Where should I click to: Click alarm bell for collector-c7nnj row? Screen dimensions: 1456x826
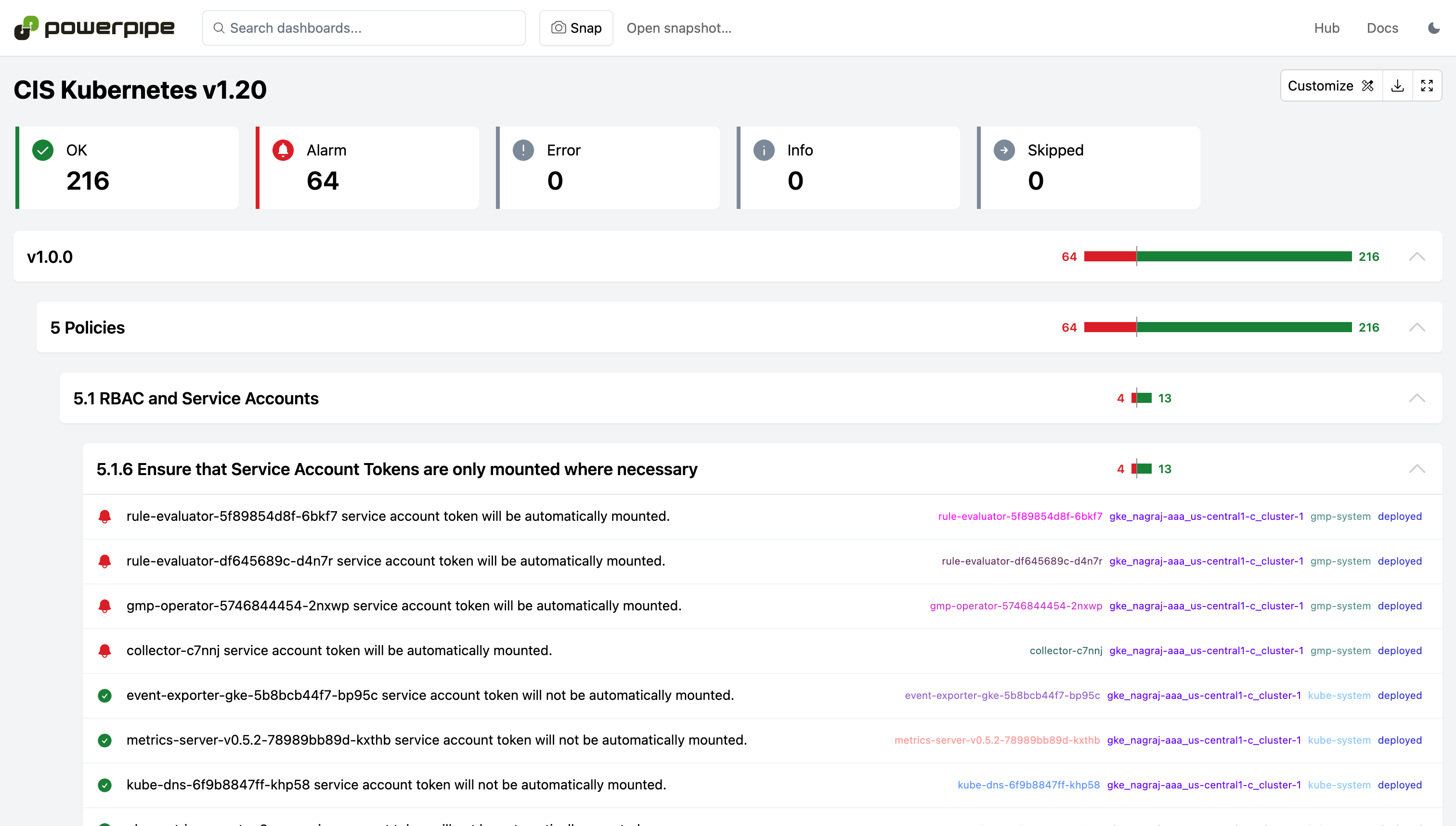pyautogui.click(x=104, y=651)
